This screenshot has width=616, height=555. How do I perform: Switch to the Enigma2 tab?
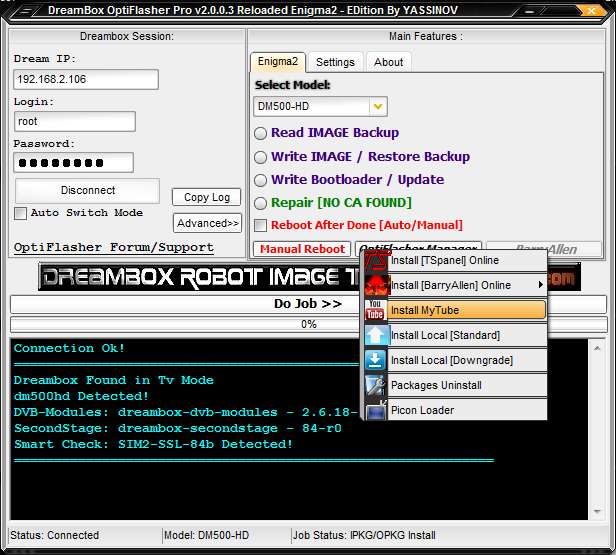click(x=278, y=62)
